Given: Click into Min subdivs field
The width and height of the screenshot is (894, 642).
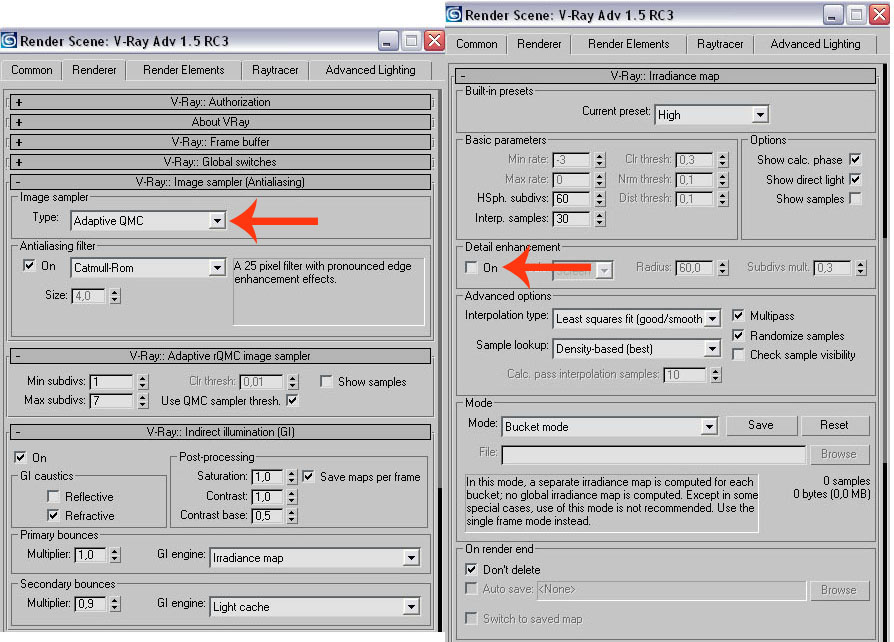Looking at the screenshot, I should pyautogui.click(x=112, y=381).
